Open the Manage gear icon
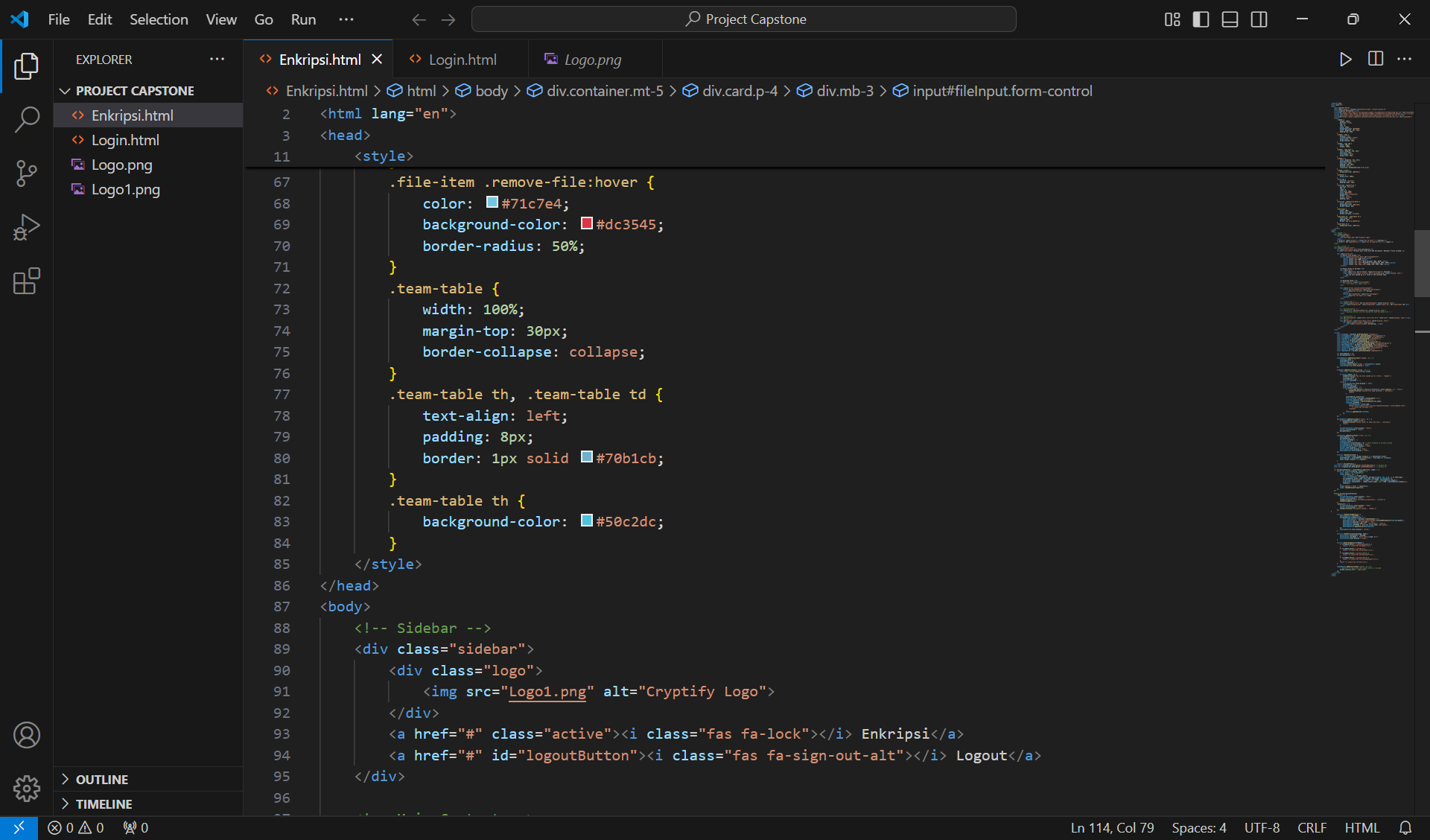 pos(27,788)
